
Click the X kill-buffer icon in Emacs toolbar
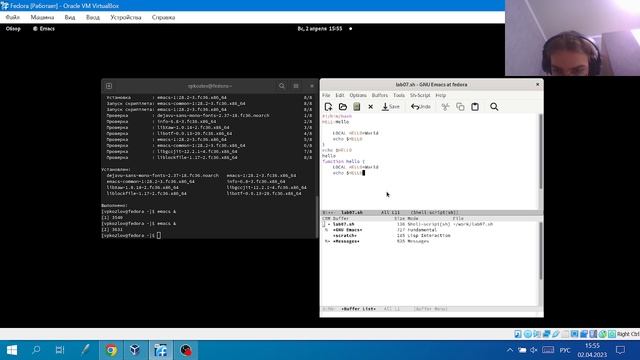[371, 107]
